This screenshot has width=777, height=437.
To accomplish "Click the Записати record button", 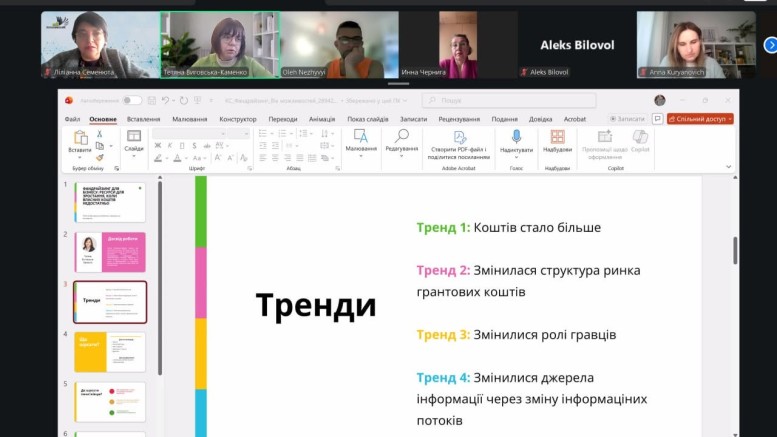I will (628, 119).
